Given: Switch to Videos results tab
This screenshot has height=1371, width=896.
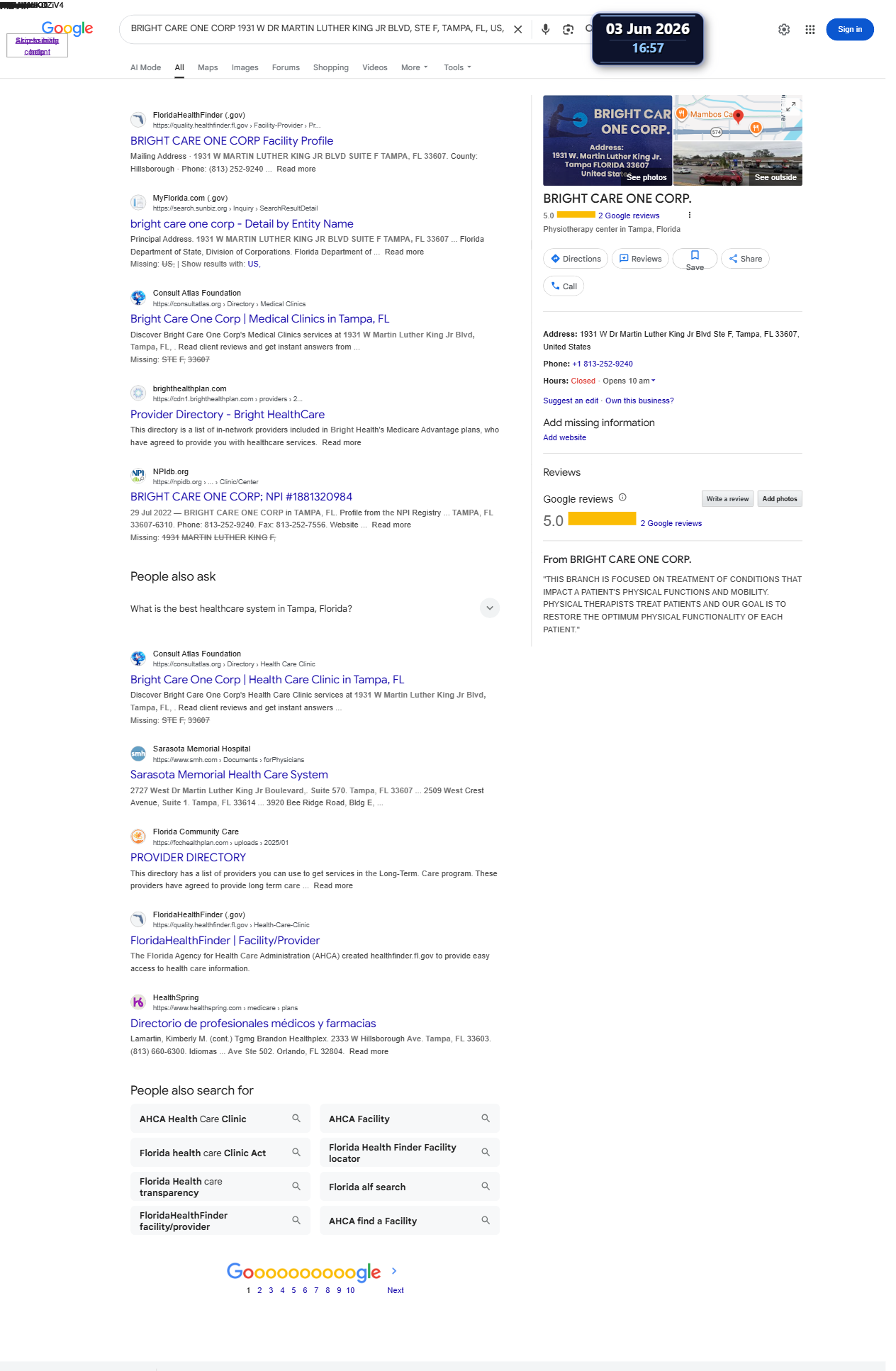Looking at the screenshot, I should (x=375, y=67).
